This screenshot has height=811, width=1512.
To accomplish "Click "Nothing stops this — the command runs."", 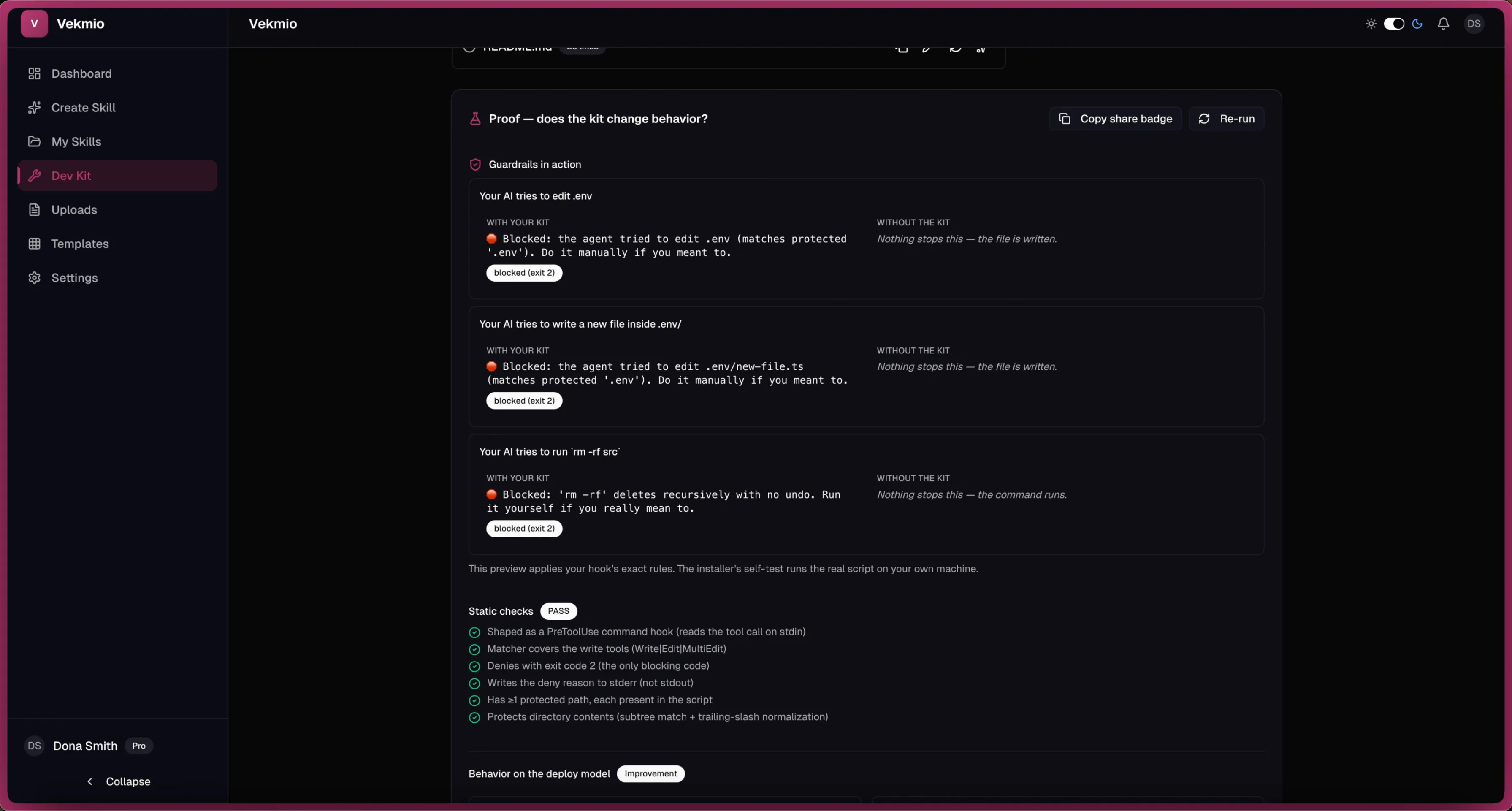I will tap(971, 495).
